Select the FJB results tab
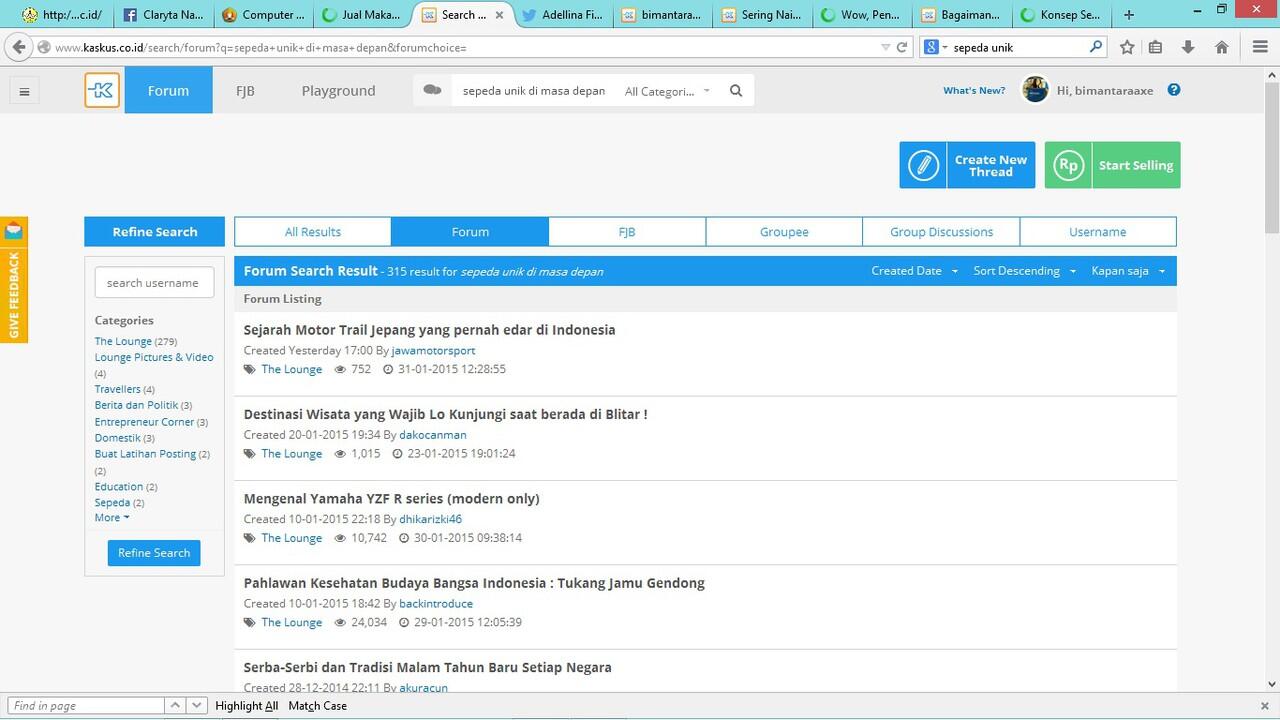 click(627, 232)
